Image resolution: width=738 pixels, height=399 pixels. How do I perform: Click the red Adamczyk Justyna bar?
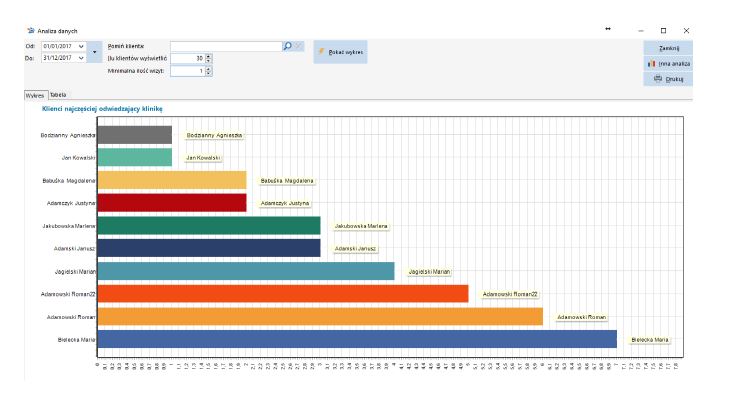172,203
